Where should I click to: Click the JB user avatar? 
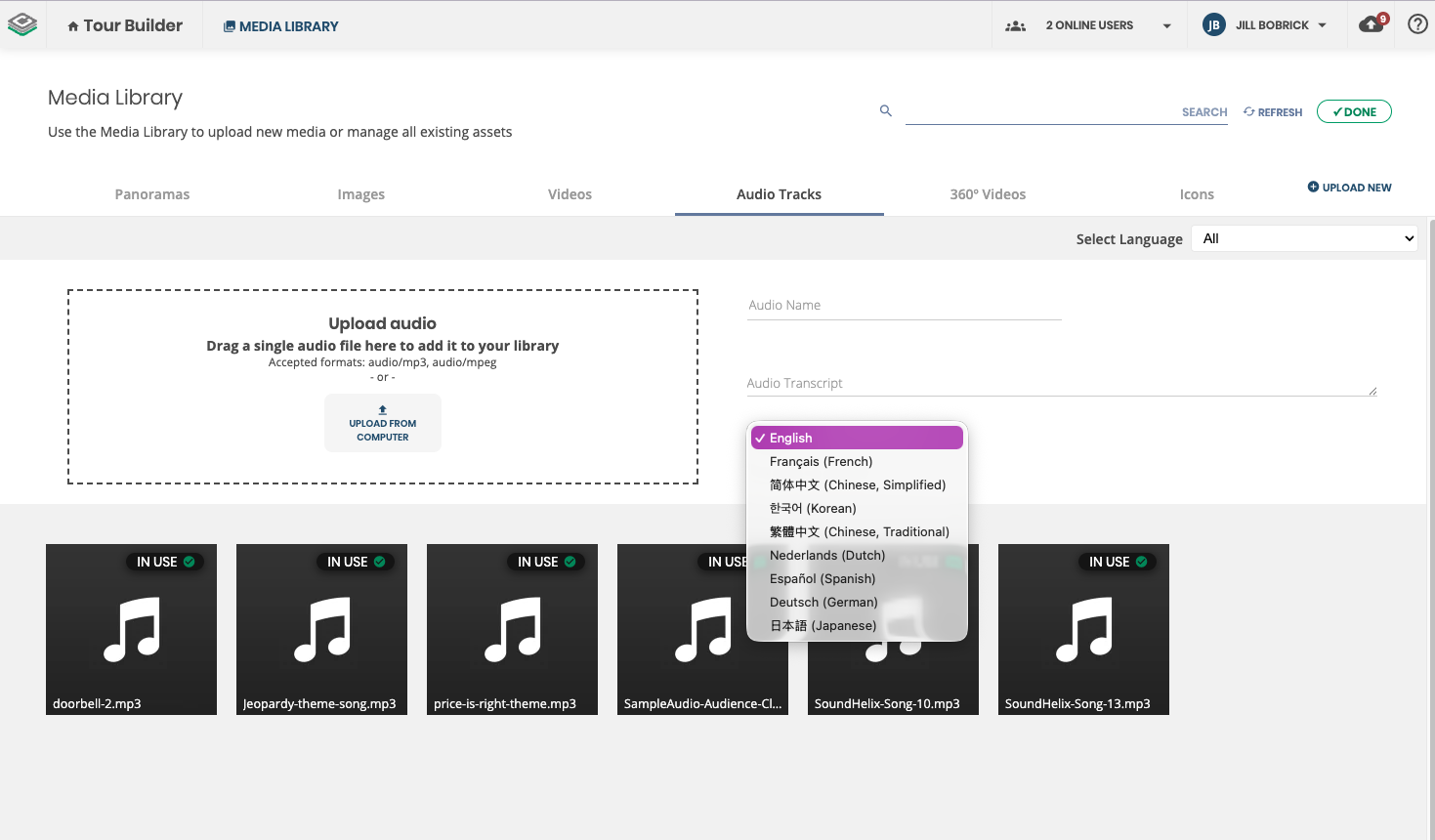(x=1213, y=25)
